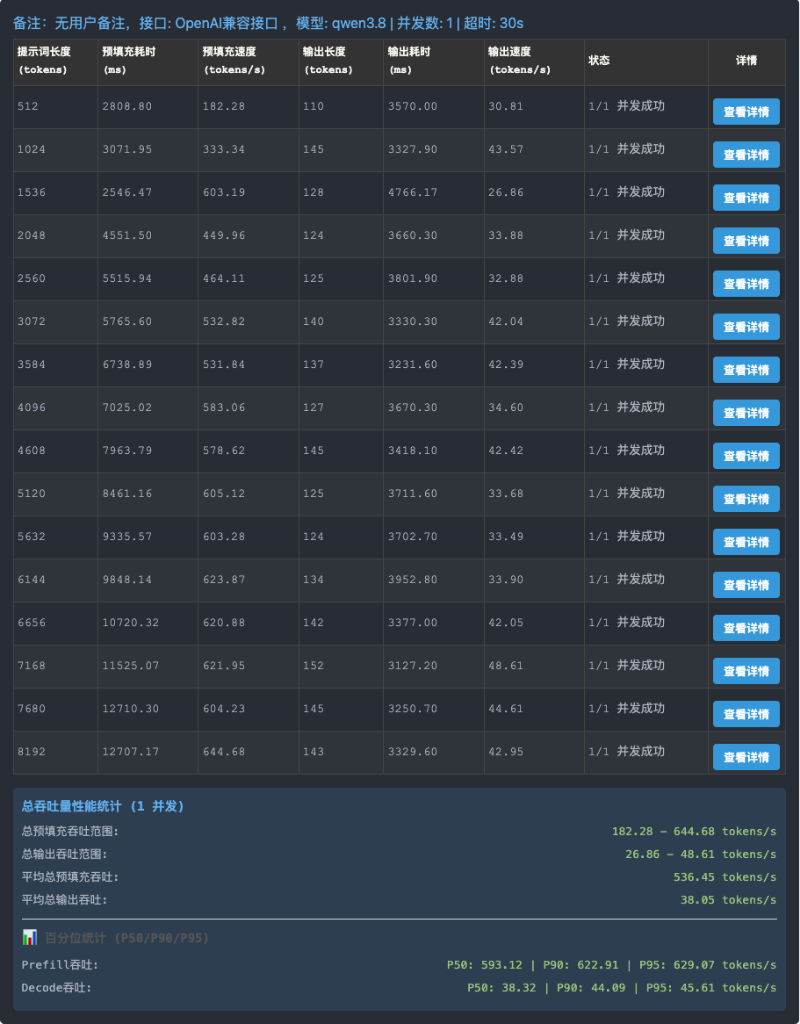
Task: Open 查看详情 for the 4608 tokens row
Action: [x=746, y=456]
